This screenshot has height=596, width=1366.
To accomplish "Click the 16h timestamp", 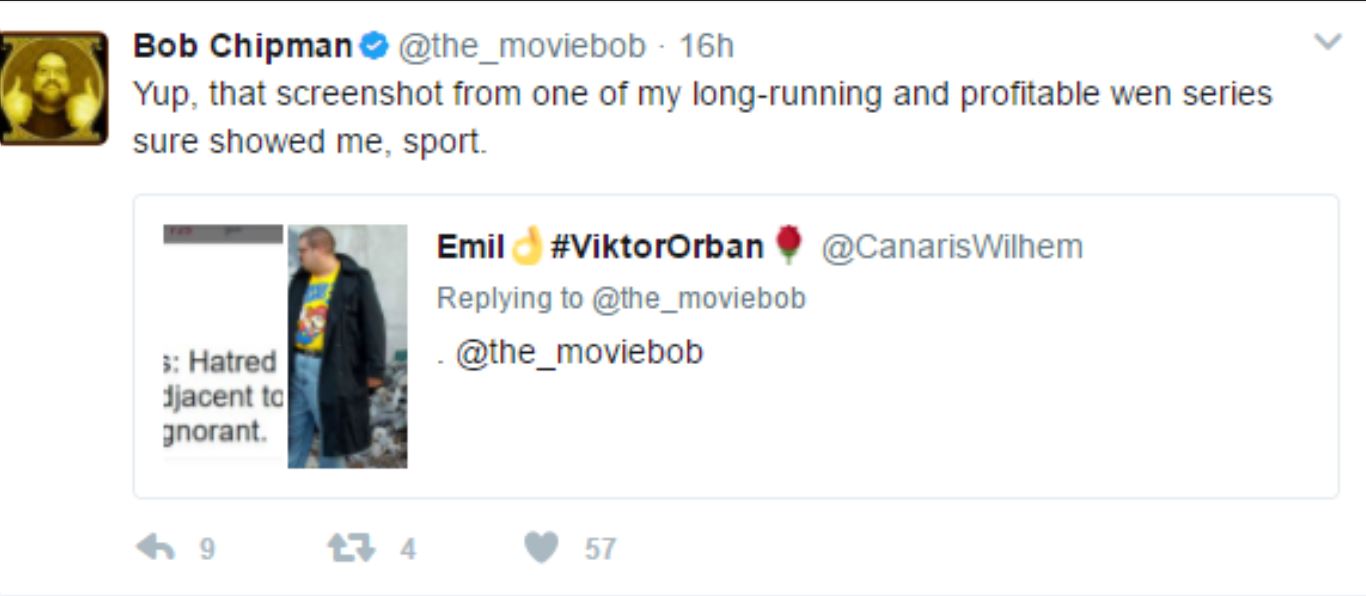I will click(x=706, y=46).
